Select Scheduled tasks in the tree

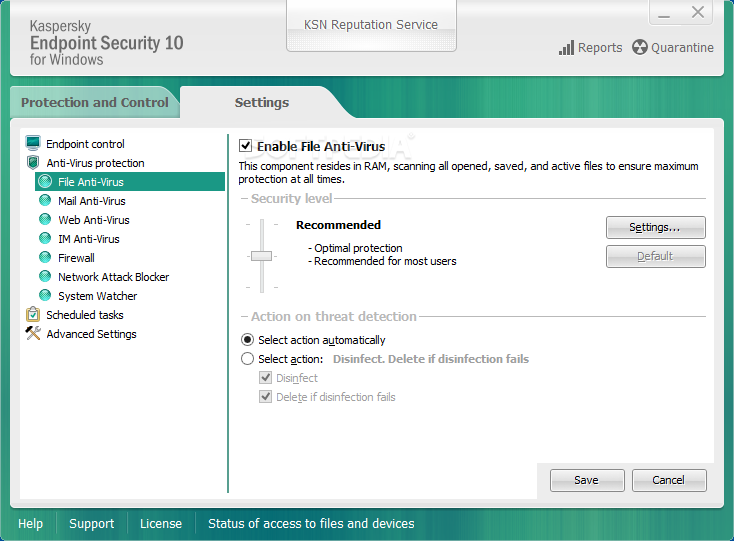tap(85, 315)
